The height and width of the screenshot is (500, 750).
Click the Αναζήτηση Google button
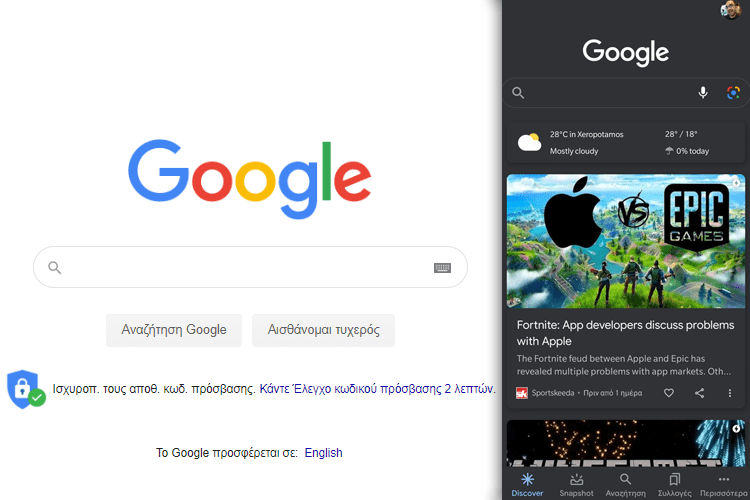click(174, 330)
